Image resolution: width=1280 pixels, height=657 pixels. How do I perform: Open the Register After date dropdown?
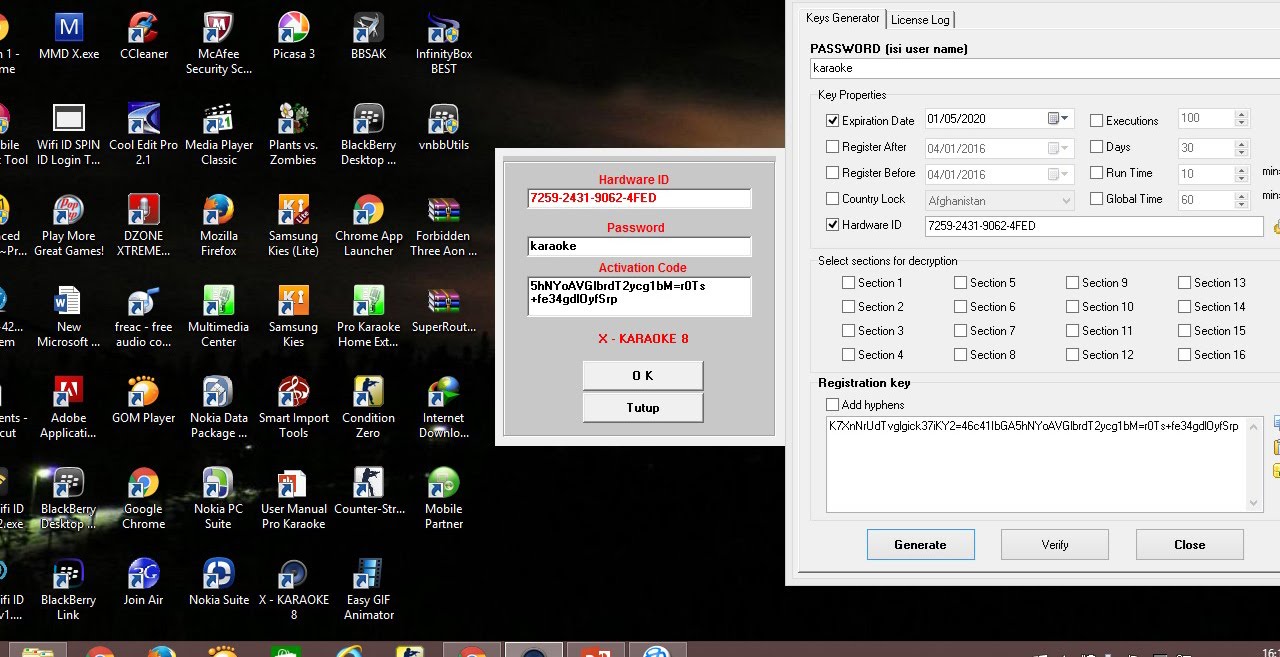[x=1059, y=148]
